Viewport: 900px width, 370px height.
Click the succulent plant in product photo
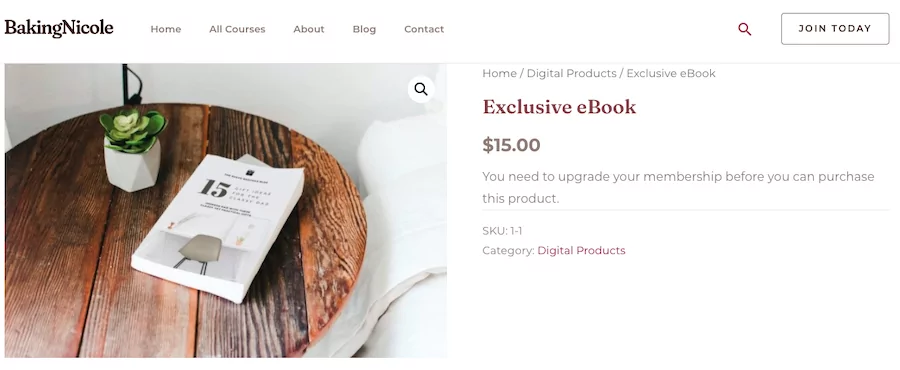pyautogui.click(x=133, y=148)
